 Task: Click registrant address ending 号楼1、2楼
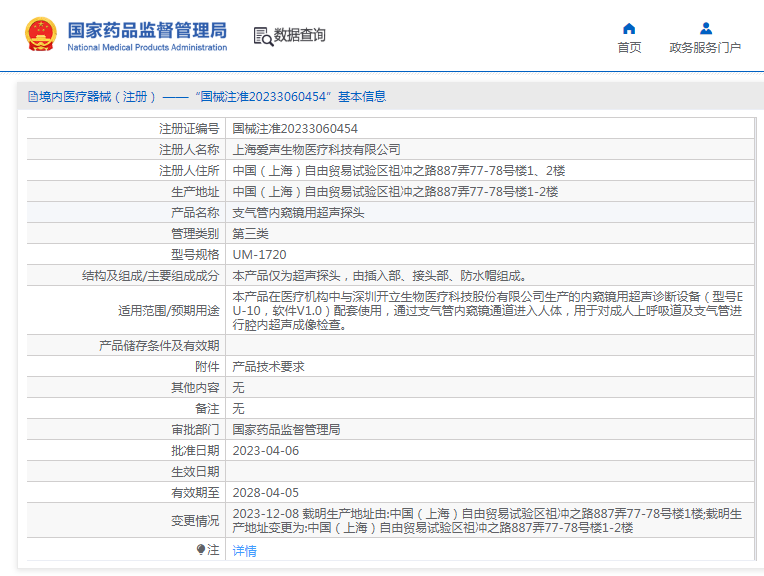pyautogui.click(x=399, y=171)
